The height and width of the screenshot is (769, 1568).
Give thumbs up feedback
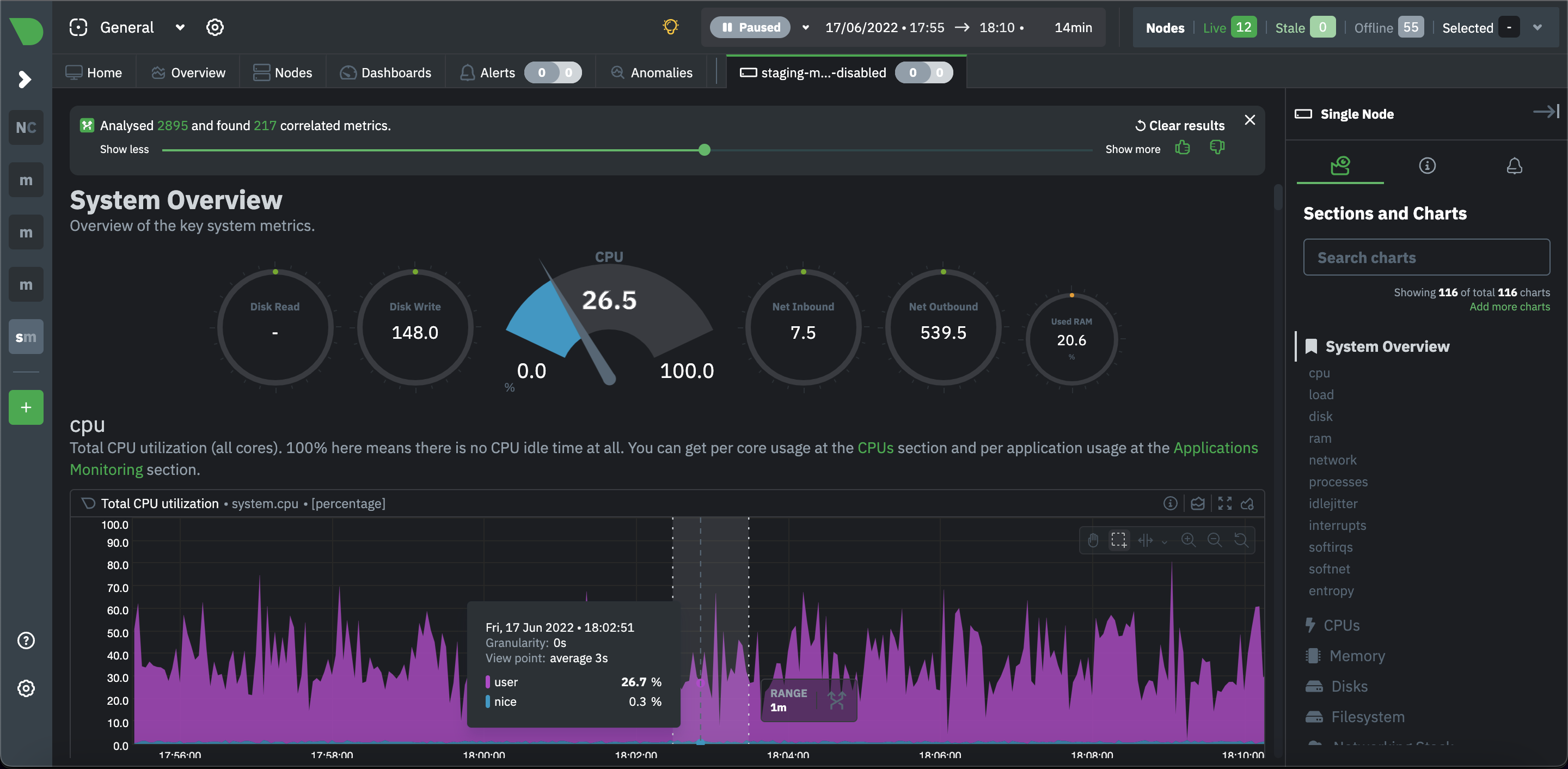pyautogui.click(x=1182, y=148)
